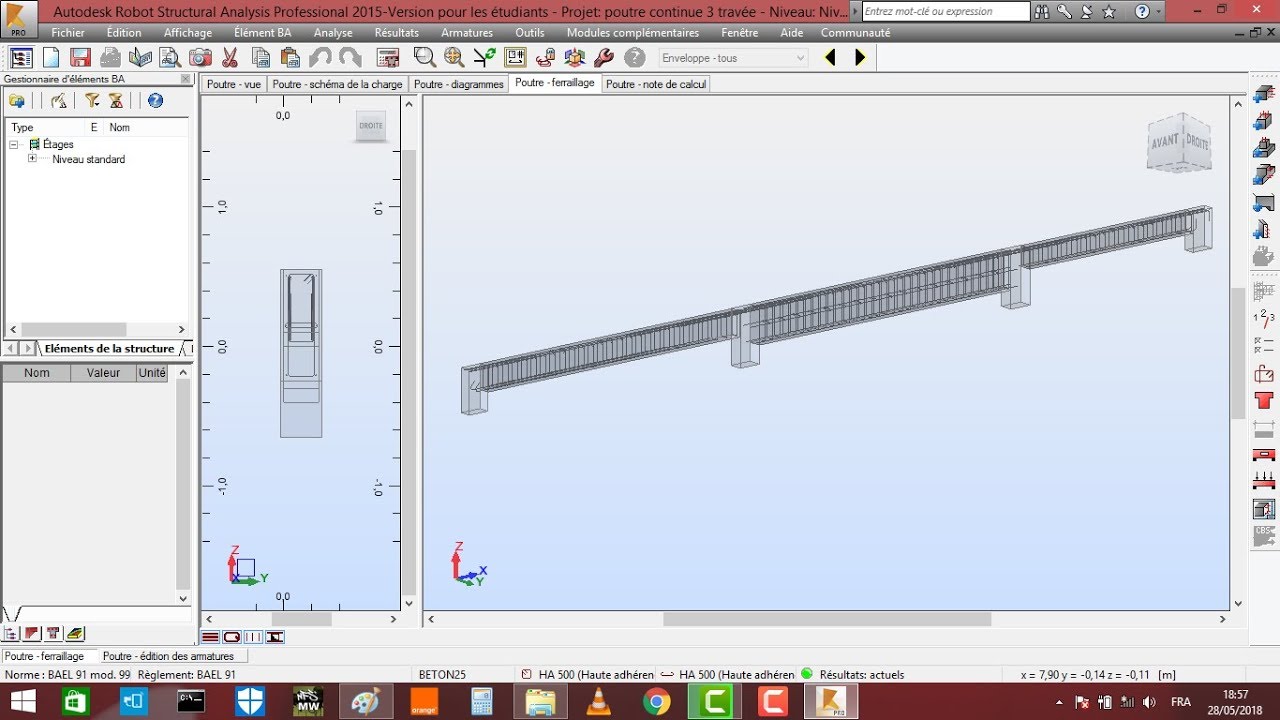Screen dimensions: 1280x720
Task: Open the Fichier menu
Action: pyautogui.click(x=68, y=33)
